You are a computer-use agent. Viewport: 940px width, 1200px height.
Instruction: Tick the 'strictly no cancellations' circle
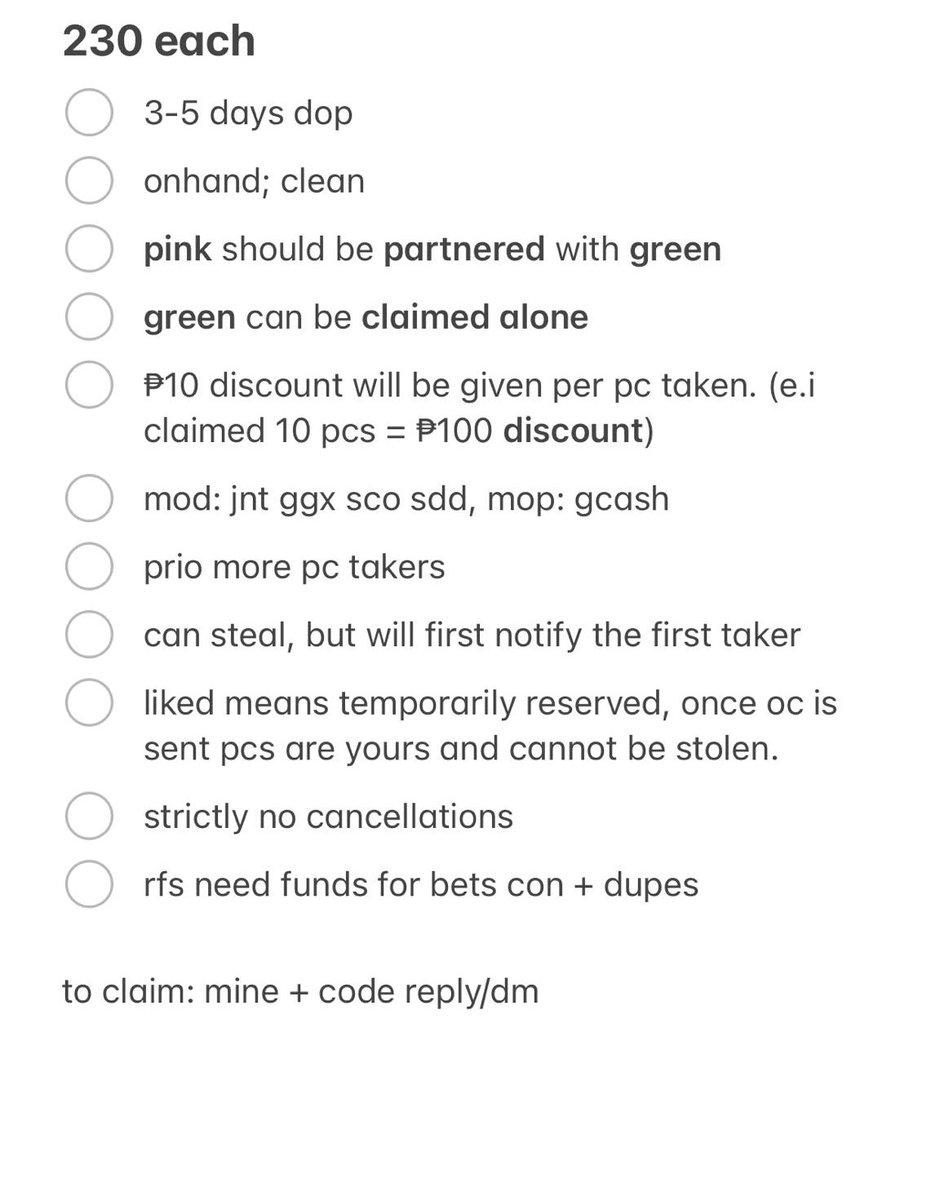point(88,816)
